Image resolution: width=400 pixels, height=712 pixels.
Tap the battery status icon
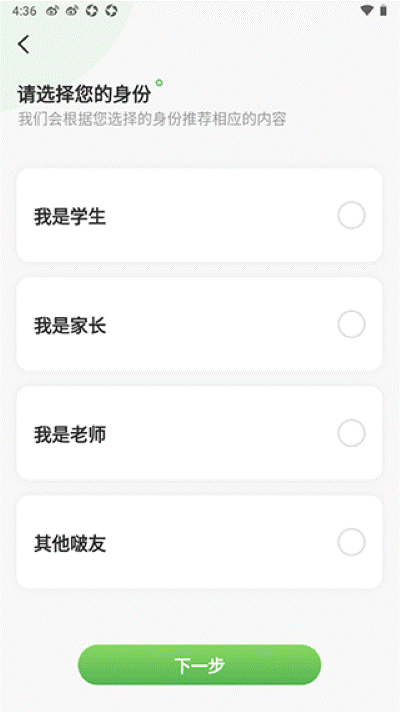coord(384,10)
